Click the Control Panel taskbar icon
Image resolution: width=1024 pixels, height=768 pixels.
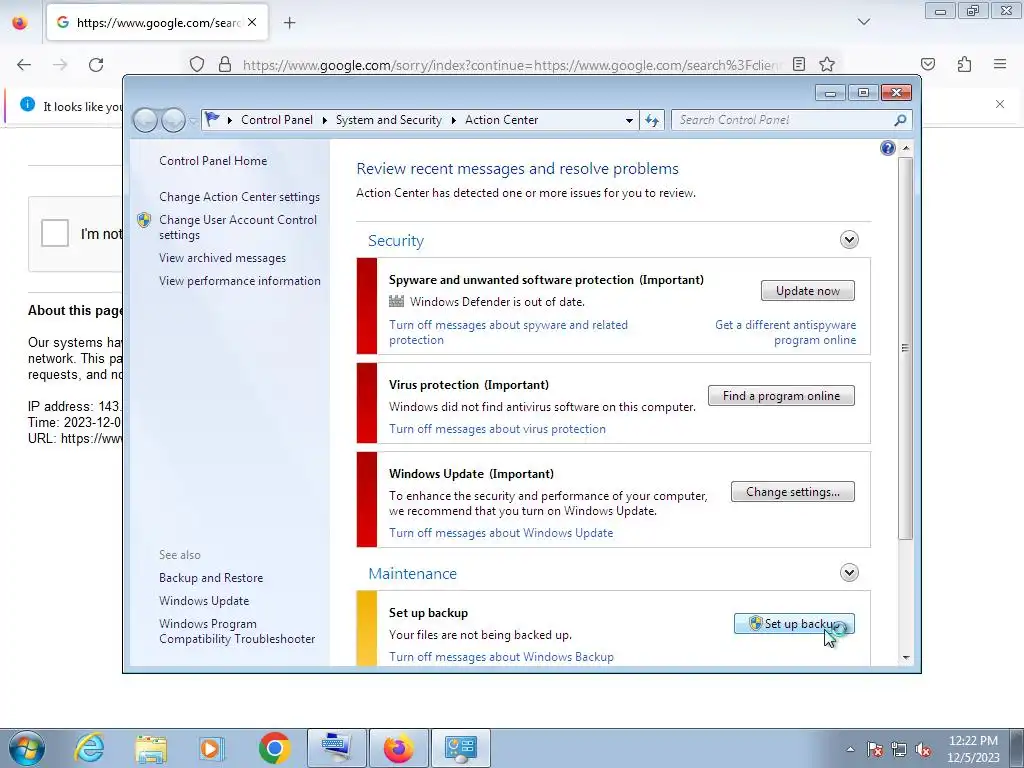click(461, 748)
